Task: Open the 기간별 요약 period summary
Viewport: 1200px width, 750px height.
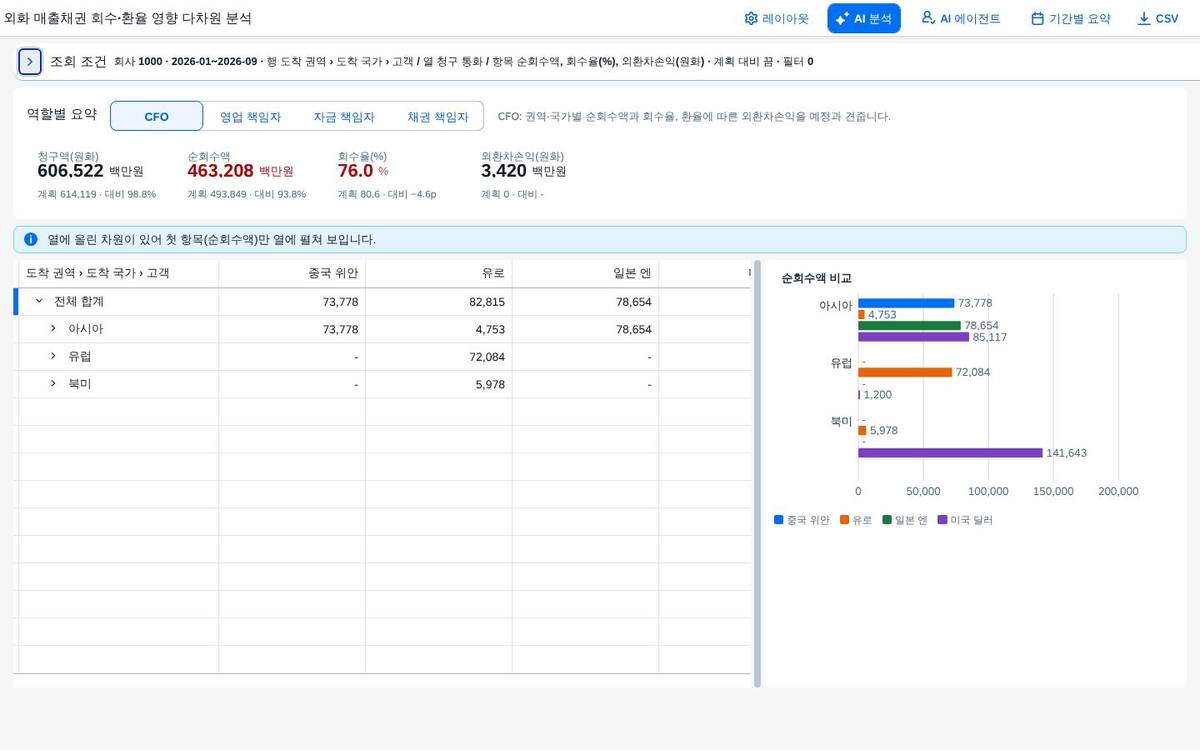Action: [1070, 18]
